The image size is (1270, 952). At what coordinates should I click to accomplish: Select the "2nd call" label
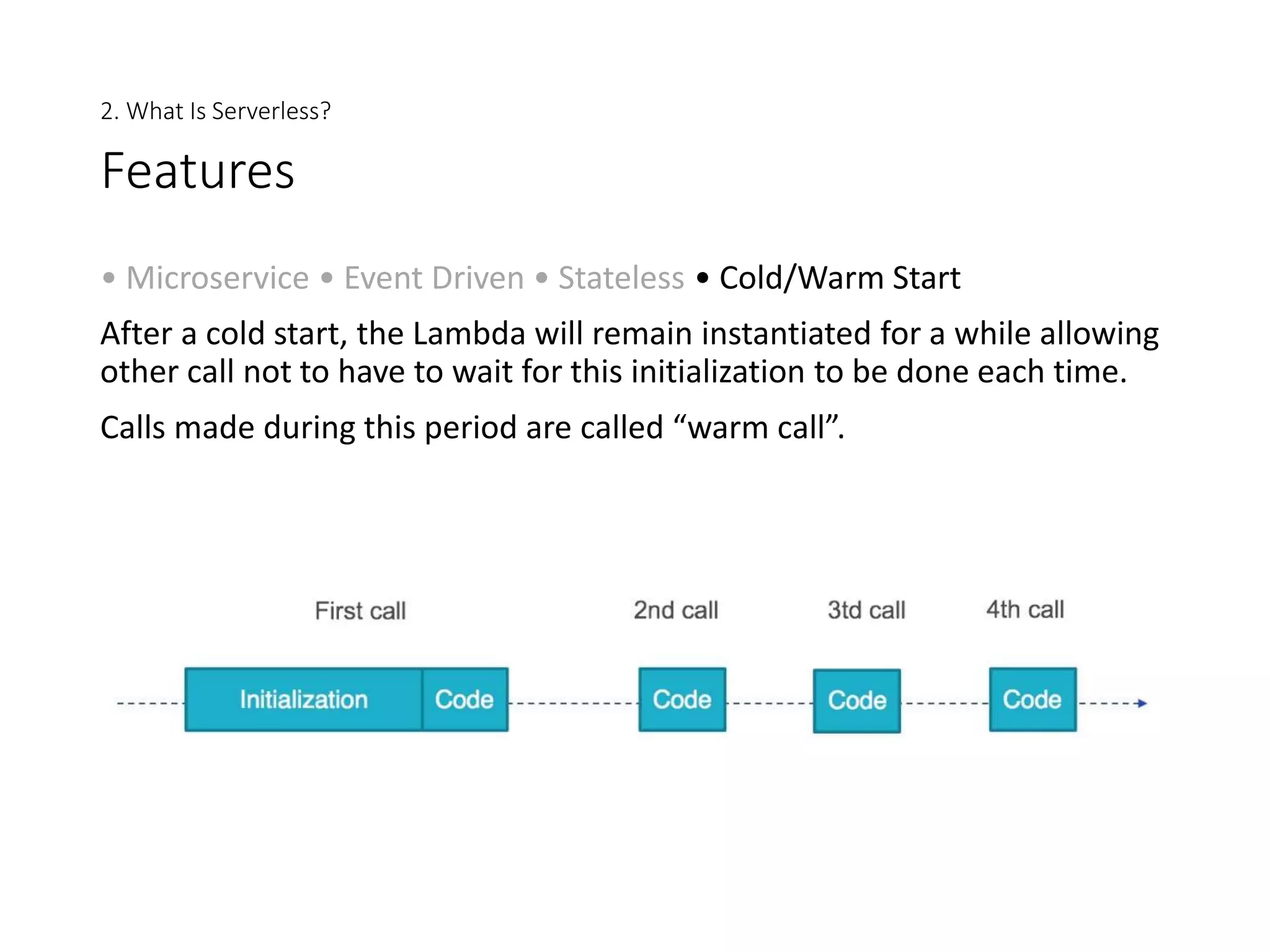(x=676, y=610)
